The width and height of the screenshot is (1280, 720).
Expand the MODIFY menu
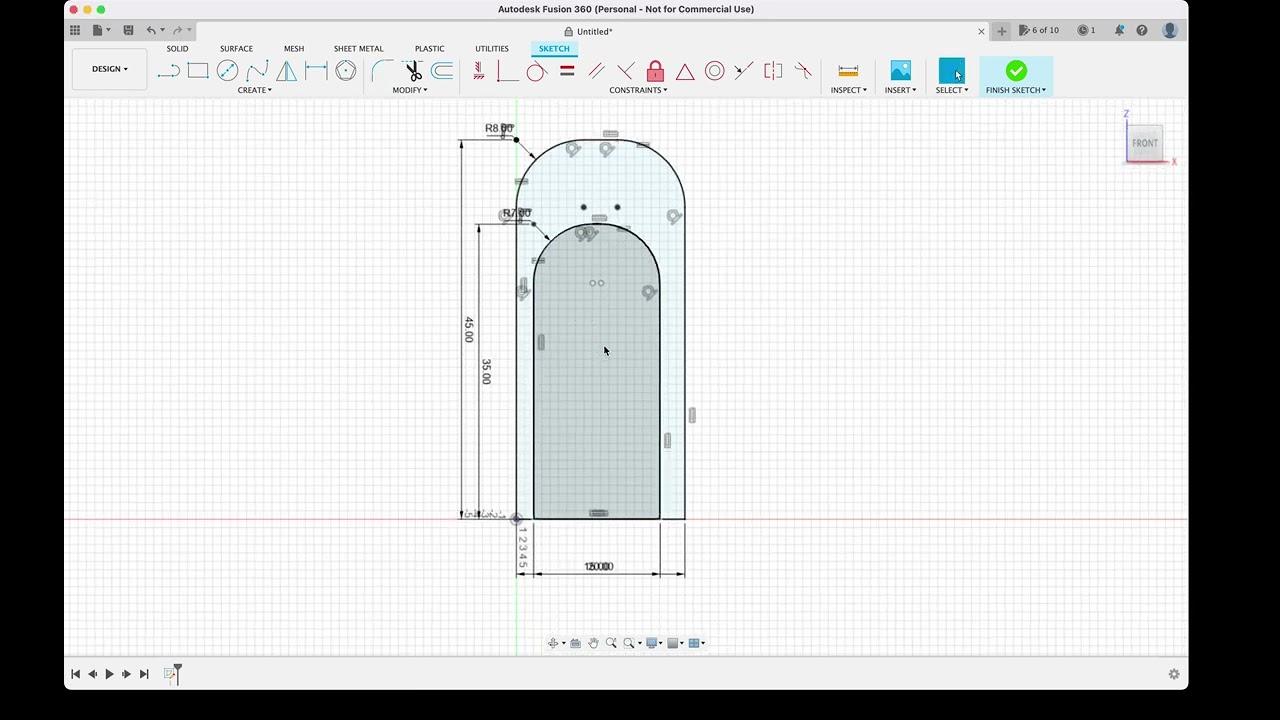coord(409,90)
